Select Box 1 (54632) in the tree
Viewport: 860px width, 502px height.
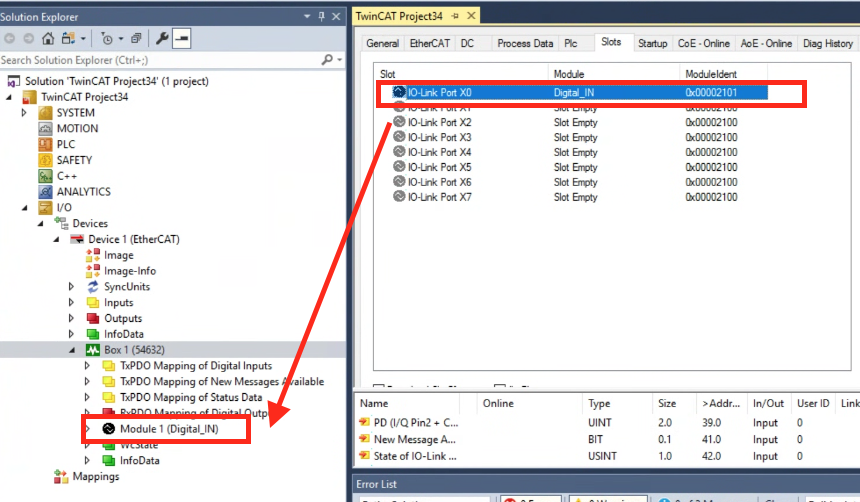tap(134, 350)
